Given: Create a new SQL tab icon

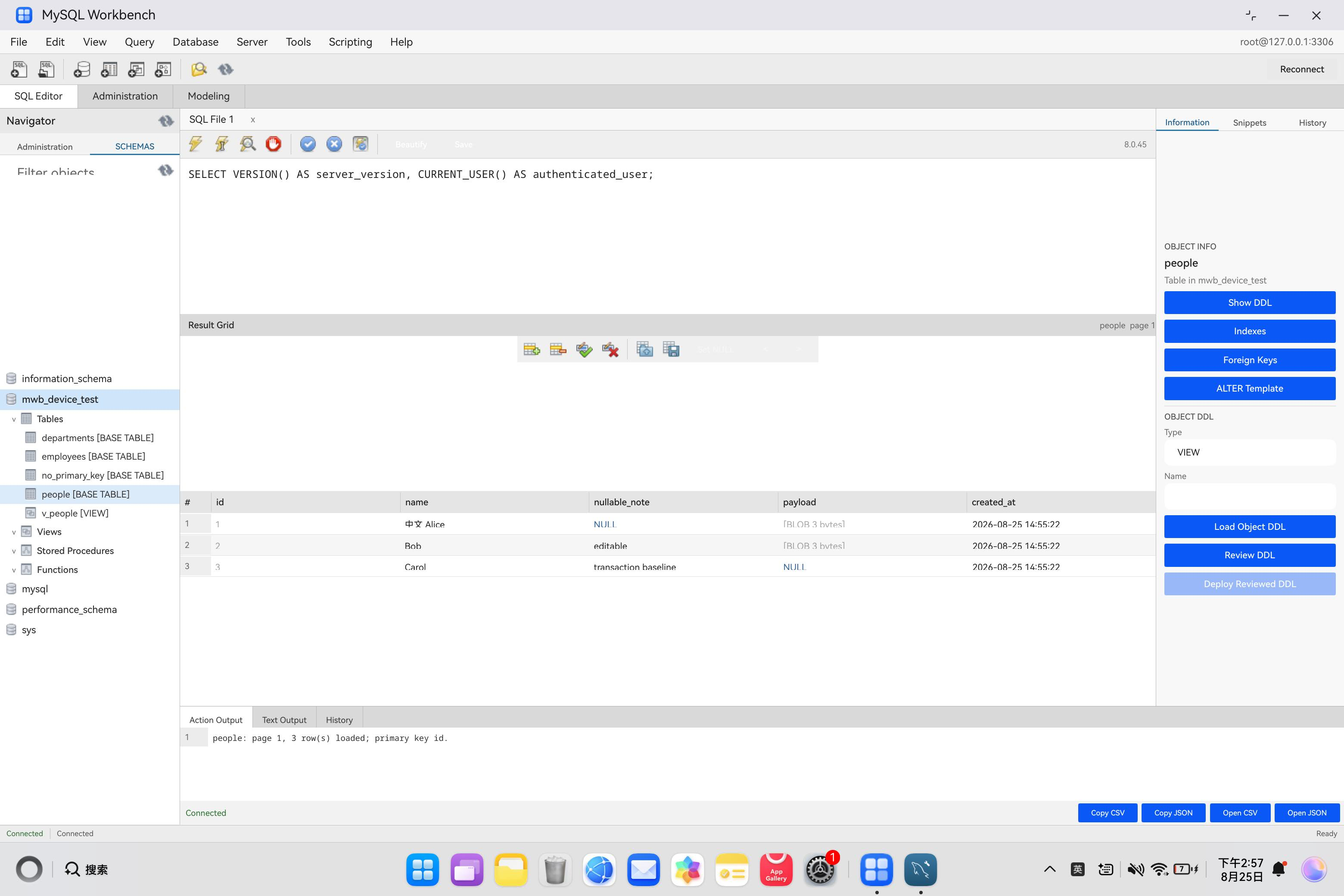Looking at the screenshot, I should pos(19,69).
